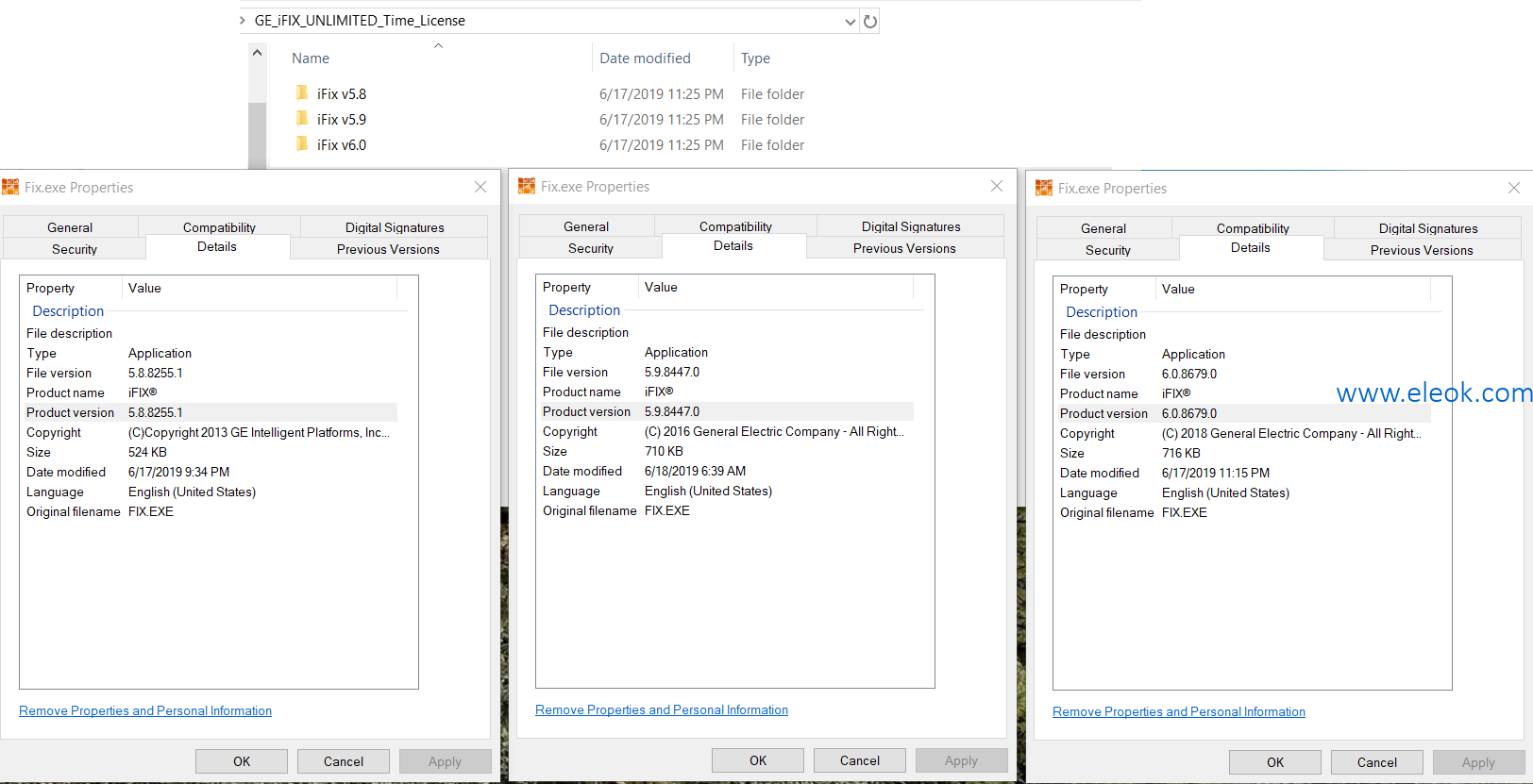Click Remove Properties and Personal Information in right window
This screenshot has width=1533, height=784.
click(1179, 711)
